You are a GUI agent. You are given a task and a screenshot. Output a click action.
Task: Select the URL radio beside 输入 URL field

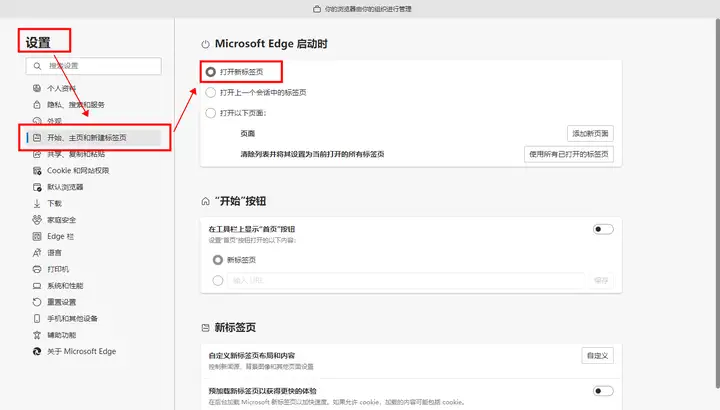point(218,281)
